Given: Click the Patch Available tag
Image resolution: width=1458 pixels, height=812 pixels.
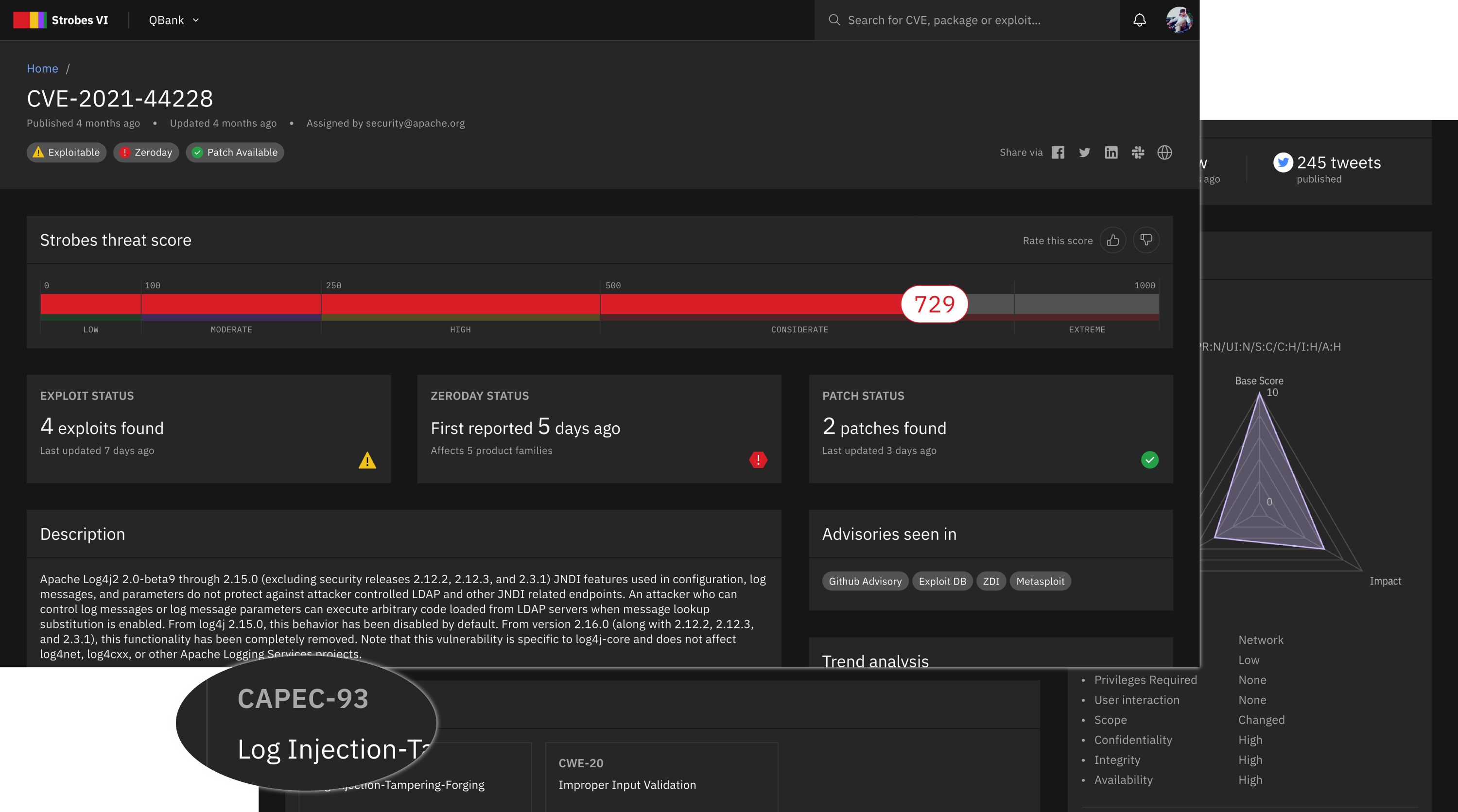Looking at the screenshot, I should coord(235,152).
